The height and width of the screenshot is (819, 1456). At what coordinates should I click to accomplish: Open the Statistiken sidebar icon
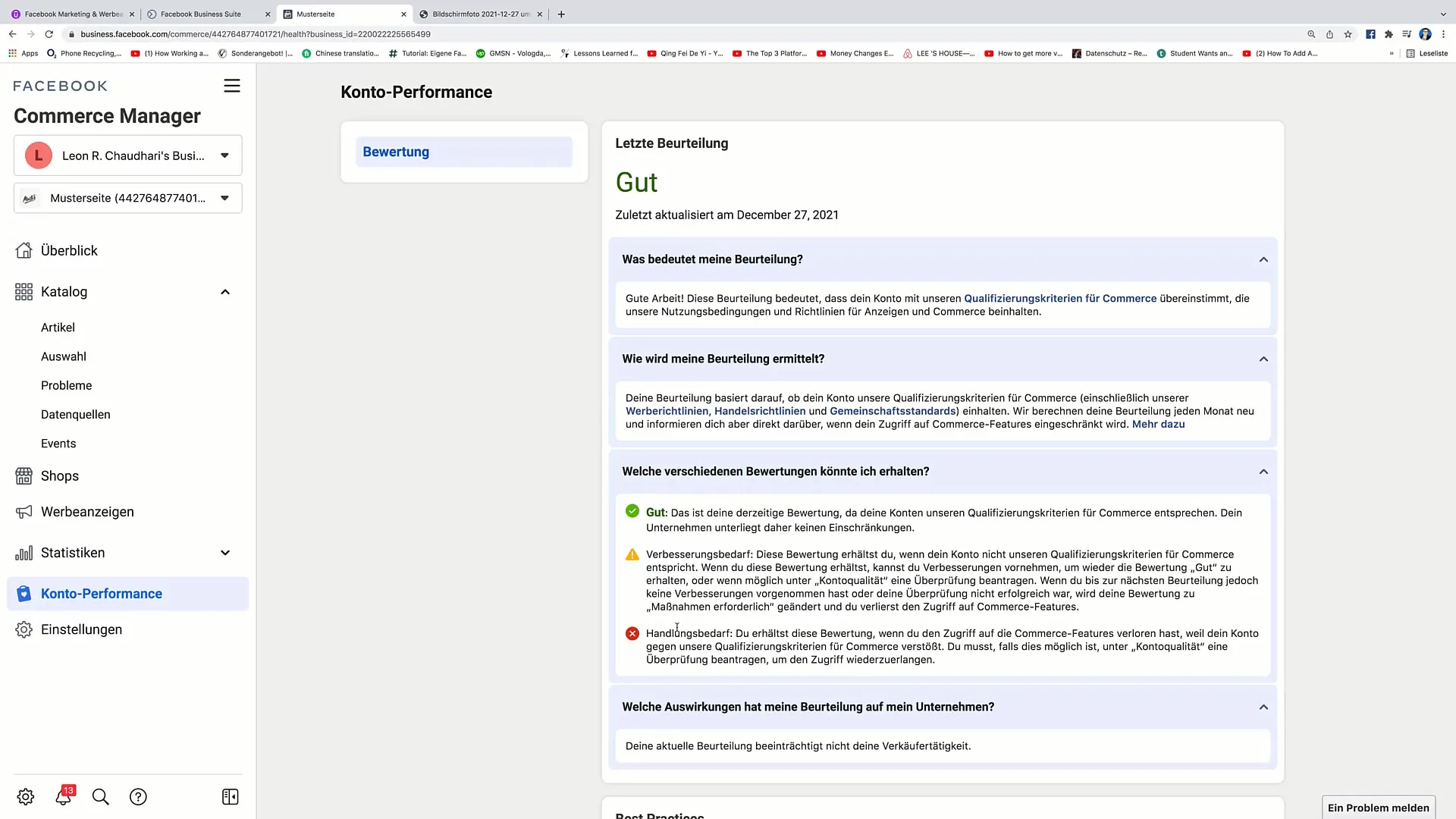[x=24, y=552]
